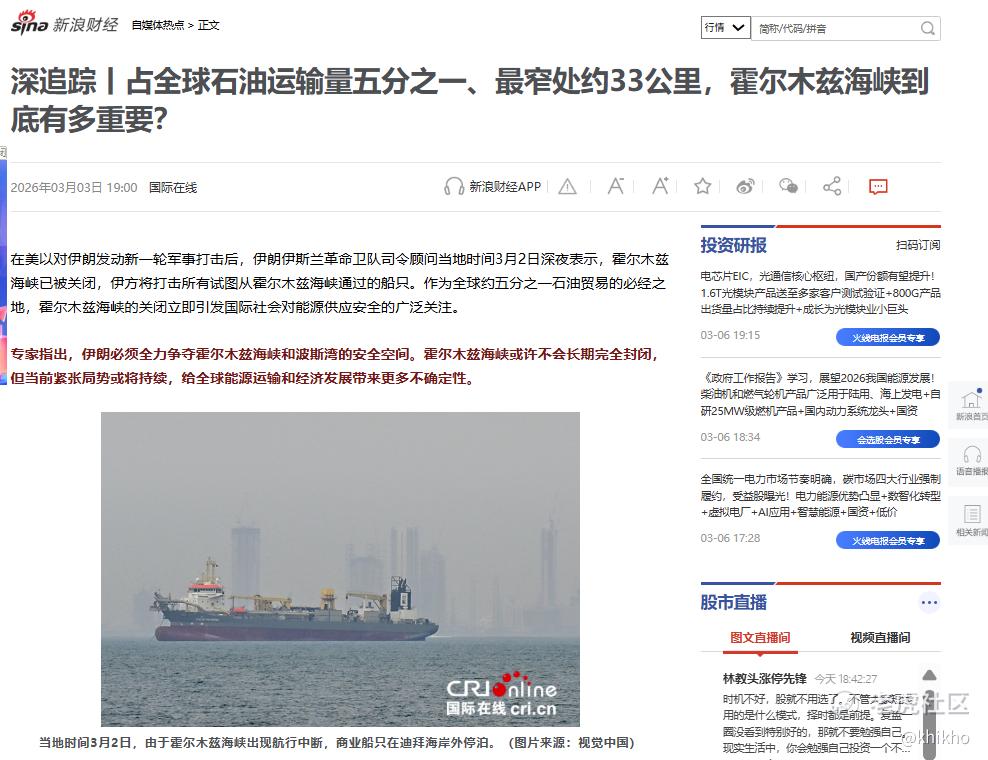
Task: Open the ship photo thumbnail
Action: click(340, 569)
